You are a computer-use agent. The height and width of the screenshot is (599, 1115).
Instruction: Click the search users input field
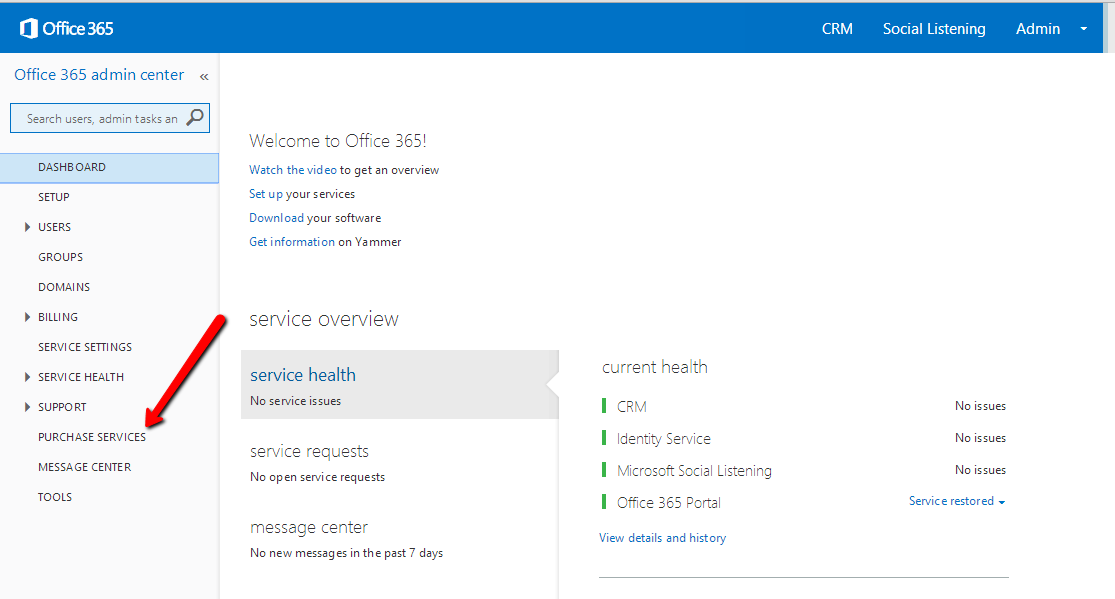pos(100,118)
